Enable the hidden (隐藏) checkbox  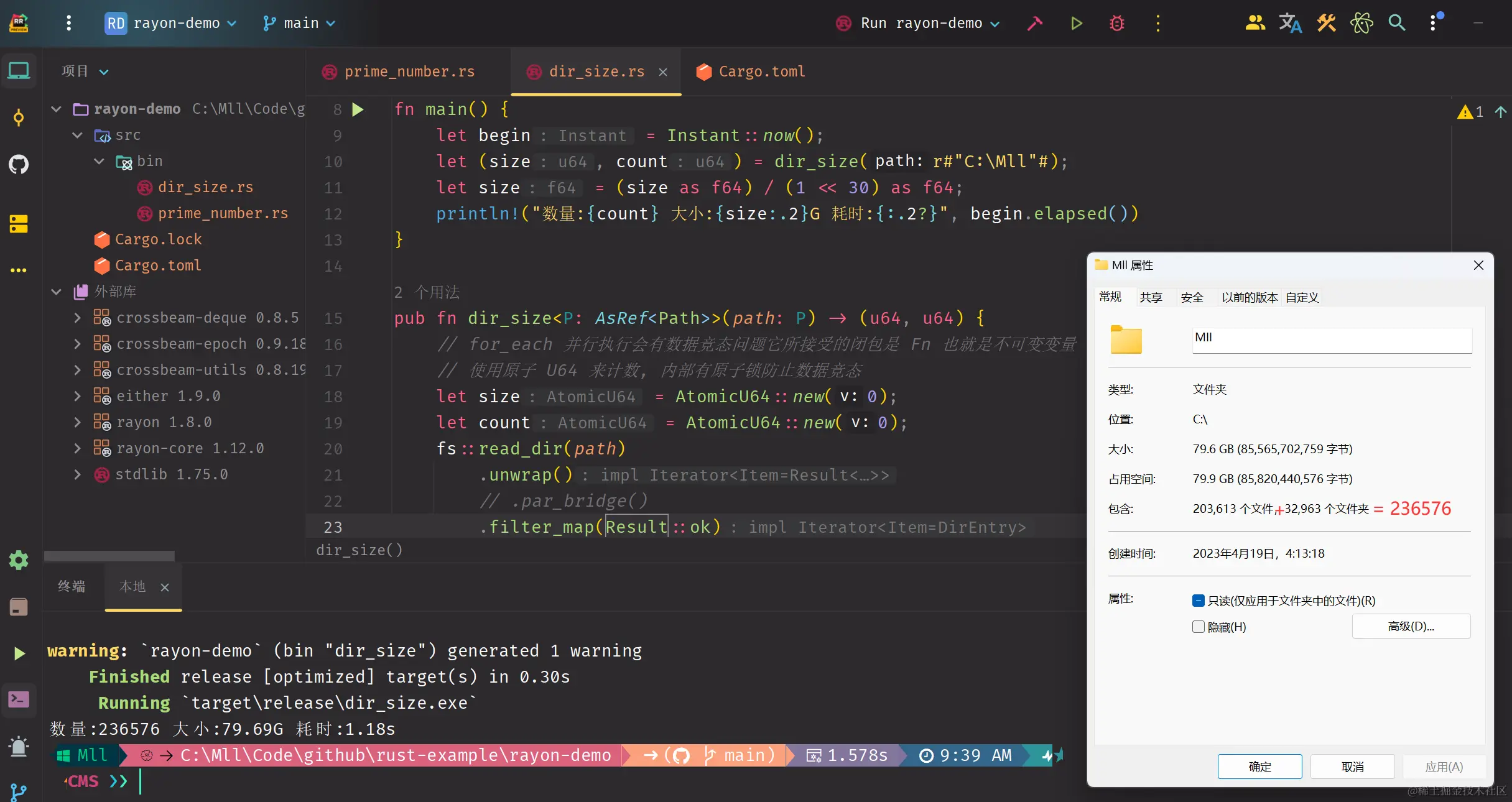[x=1199, y=627]
